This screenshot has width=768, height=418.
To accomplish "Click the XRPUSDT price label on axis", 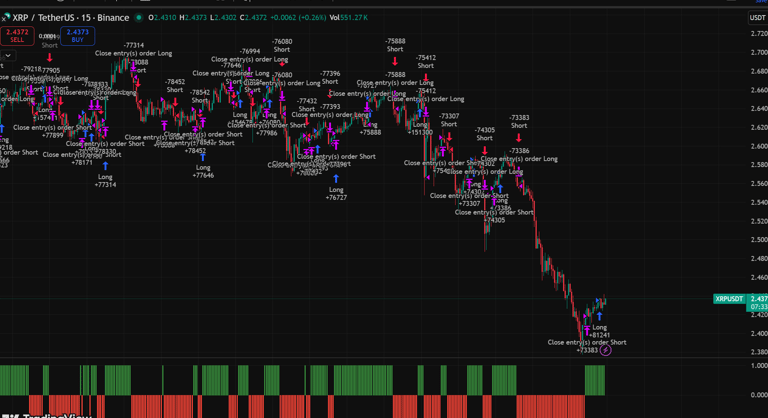I will (x=729, y=299).
